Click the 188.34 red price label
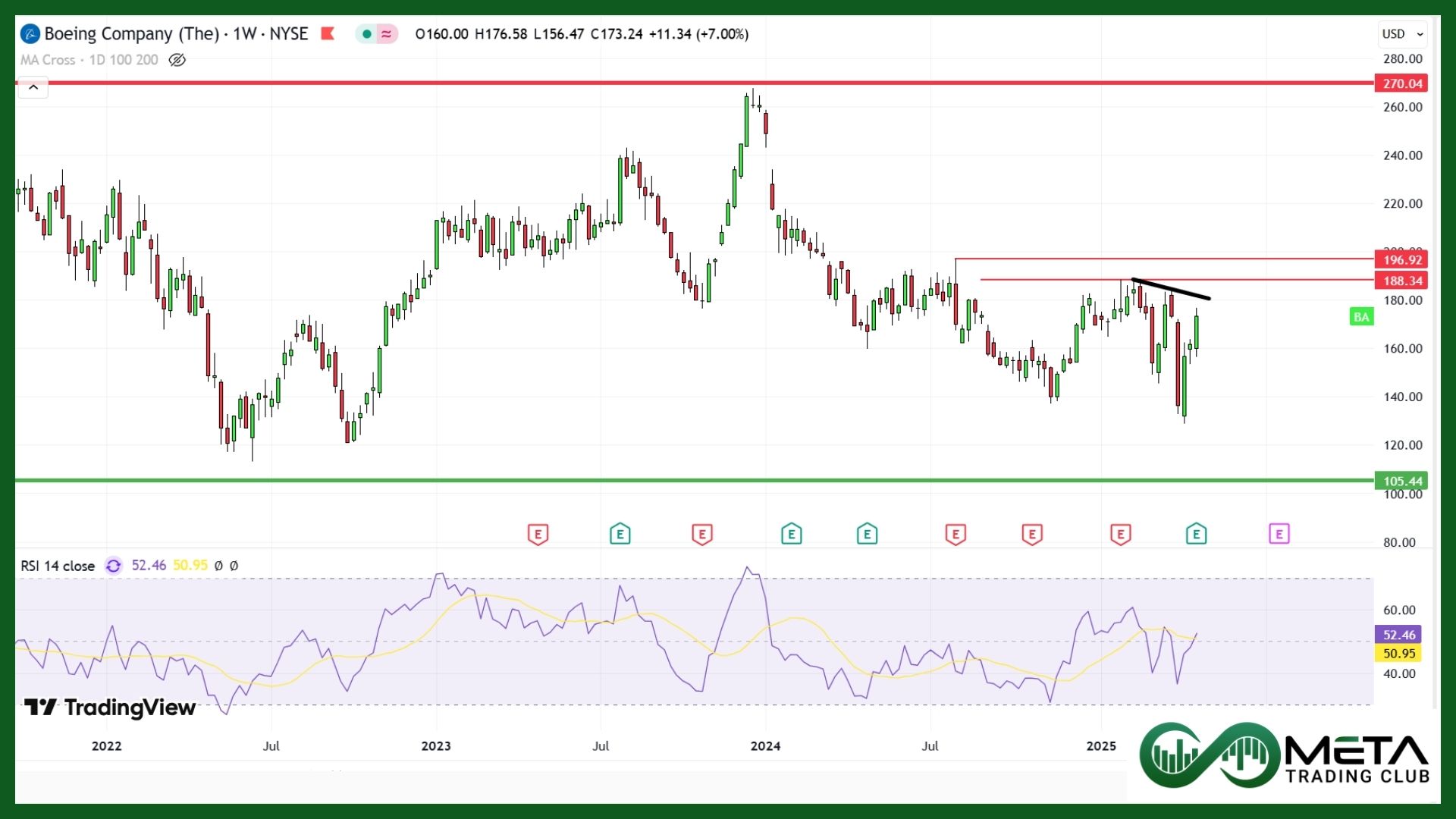This screenshot has width=1456, height=819. [x=1401, y=281]
